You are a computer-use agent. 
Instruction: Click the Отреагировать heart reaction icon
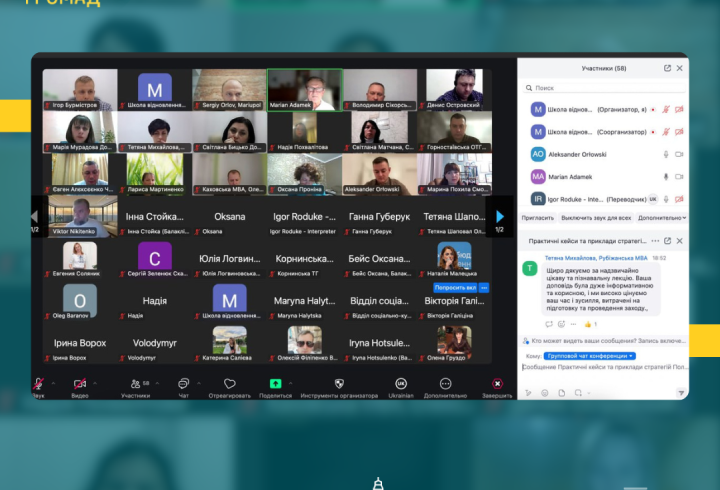[230, 383]
